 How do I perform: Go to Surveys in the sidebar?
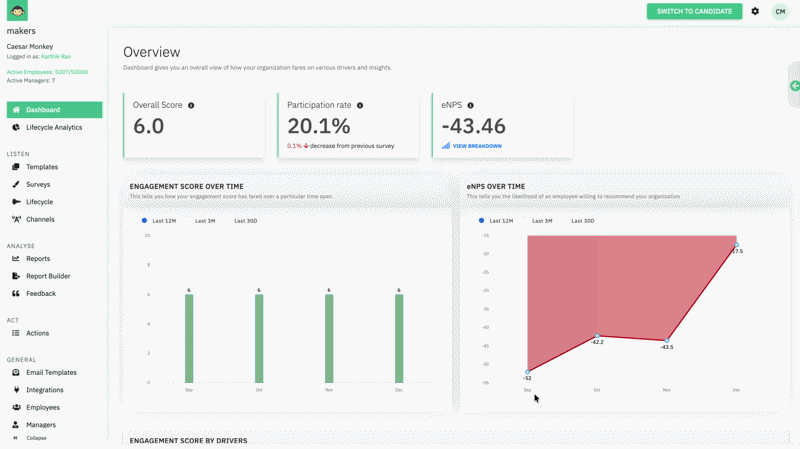coord(38,185)
